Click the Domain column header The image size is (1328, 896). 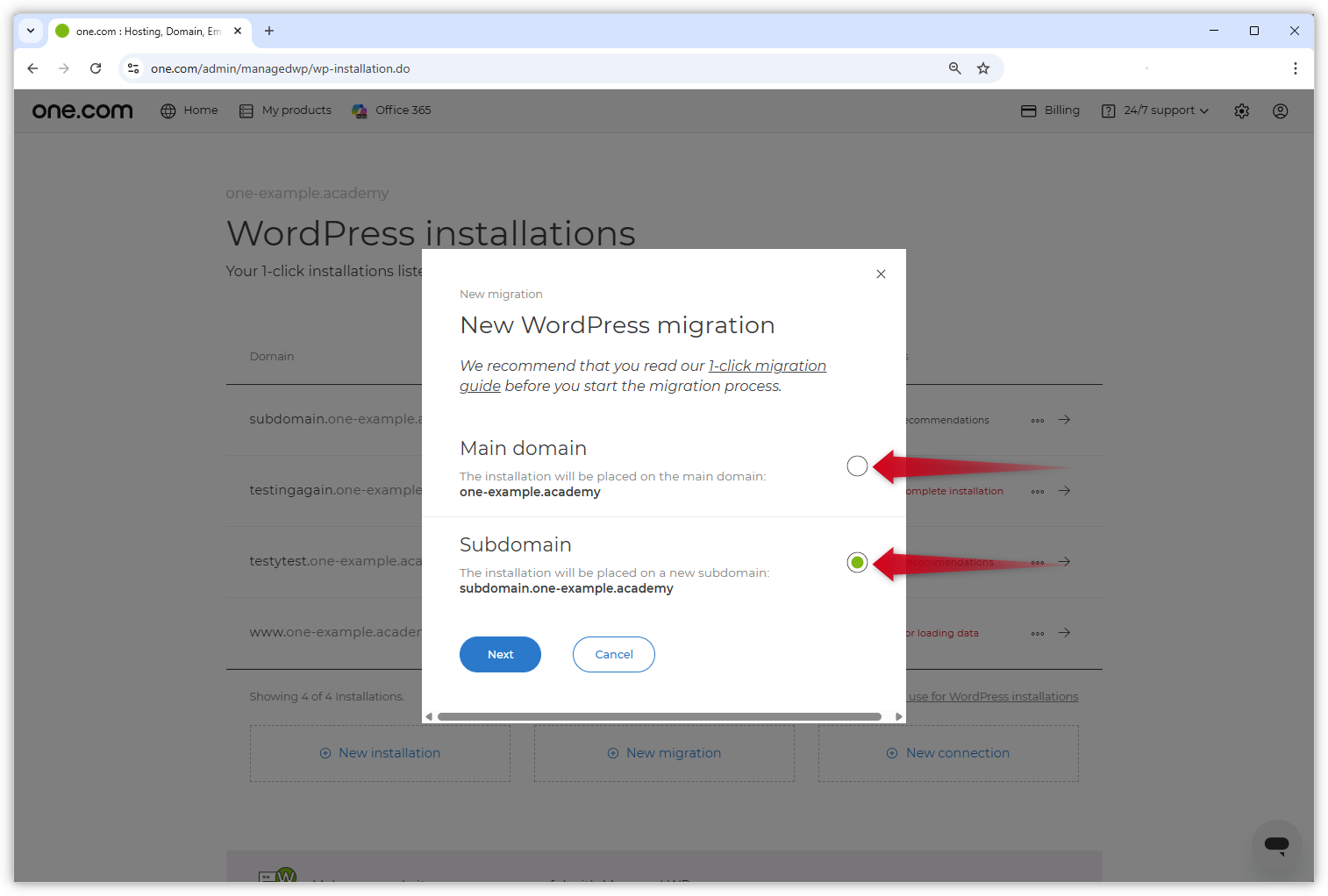pyautogui.click(x=272, y=357)
